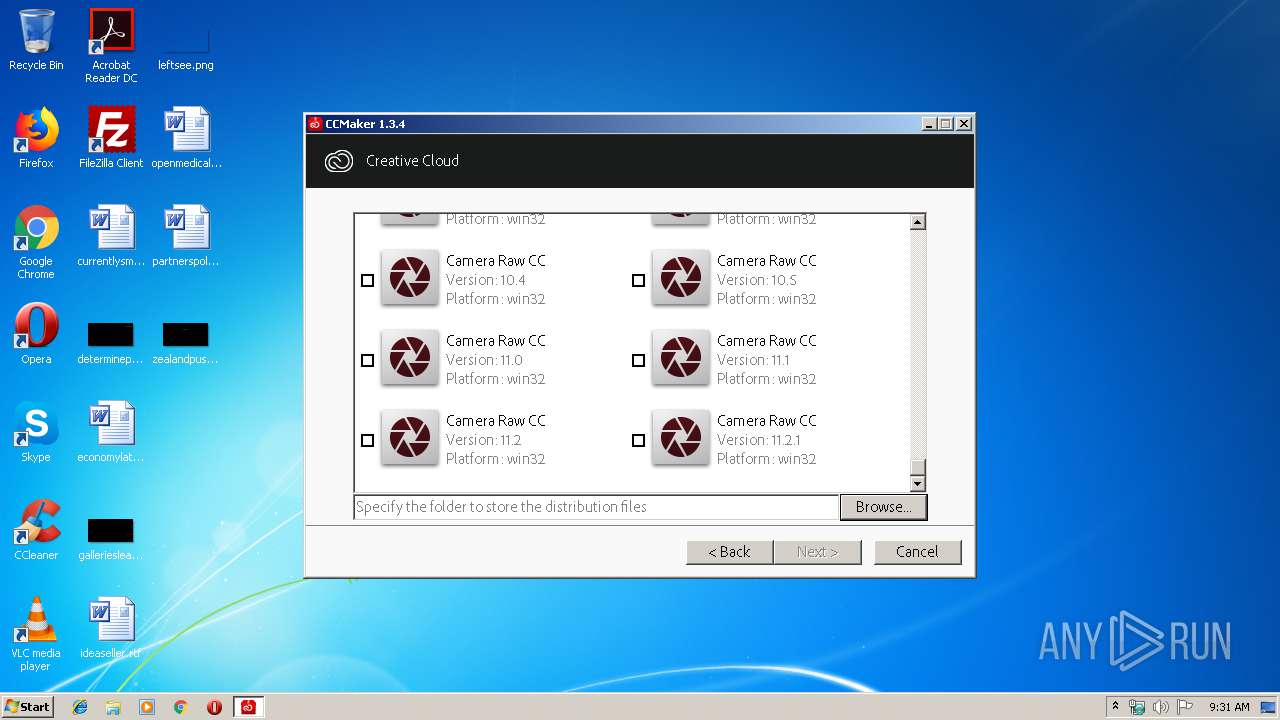Open Acrobat Reader DC shortcut
This screenshot has height=720, width=1280.
111,46
